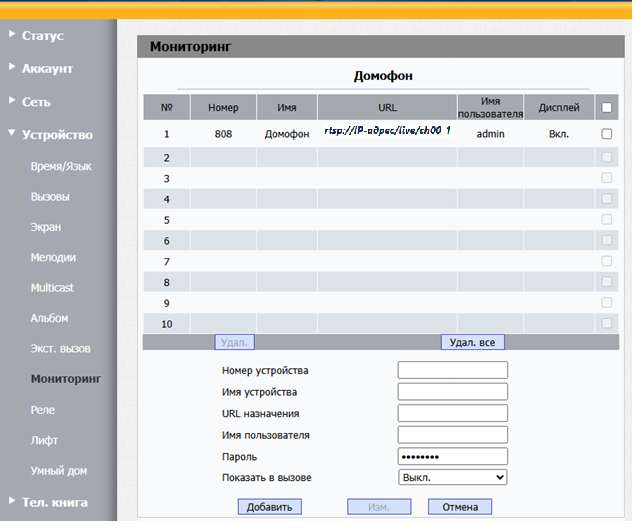Check the box for row 6
Screen dimensions: 634x530
tap(607, 240)
